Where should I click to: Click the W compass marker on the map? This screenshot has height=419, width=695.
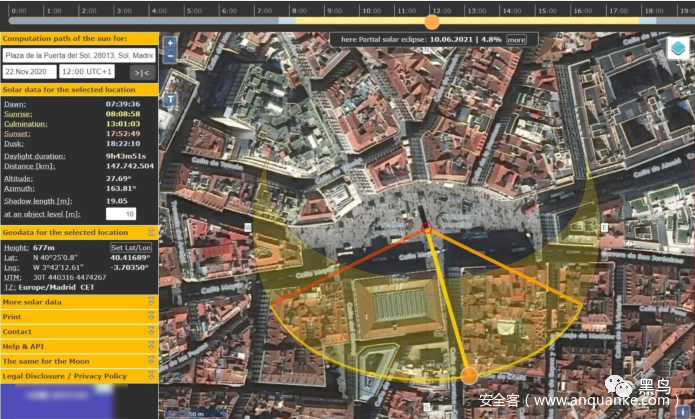point(248,227)
